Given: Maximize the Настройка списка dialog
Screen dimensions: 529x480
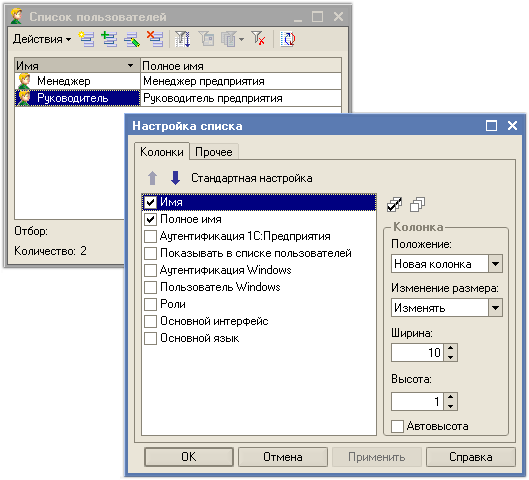Looking at the screenshot, I should pos(492,126).
